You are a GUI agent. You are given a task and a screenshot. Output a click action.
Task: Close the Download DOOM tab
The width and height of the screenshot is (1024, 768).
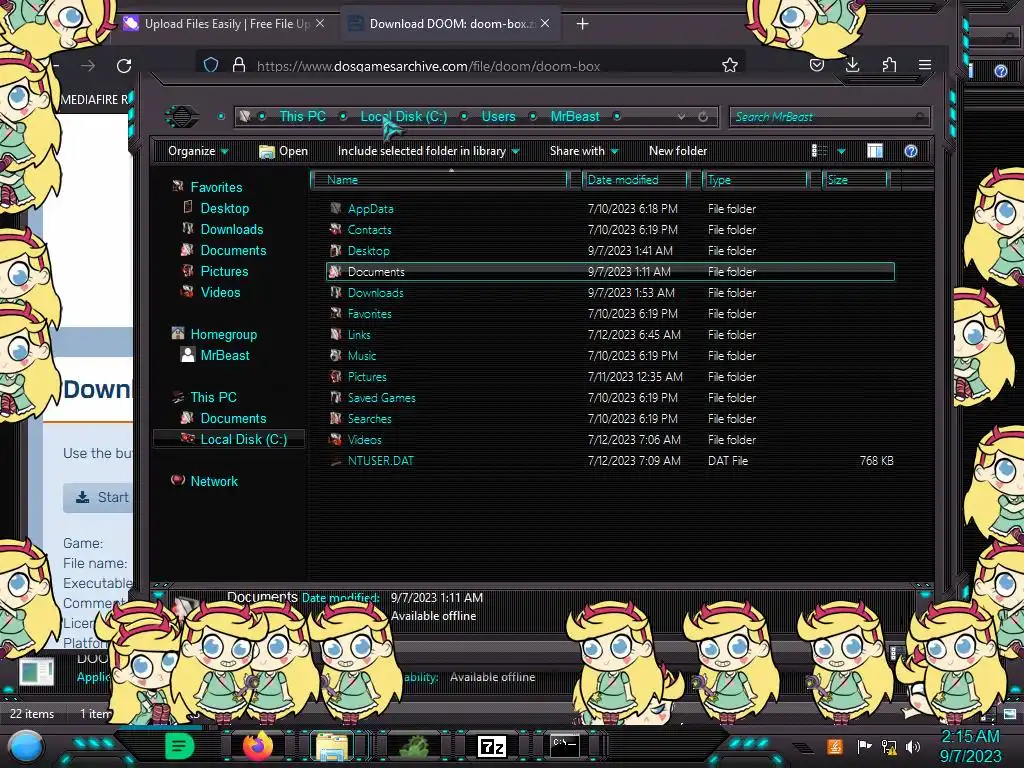click(x=545, y=24)
